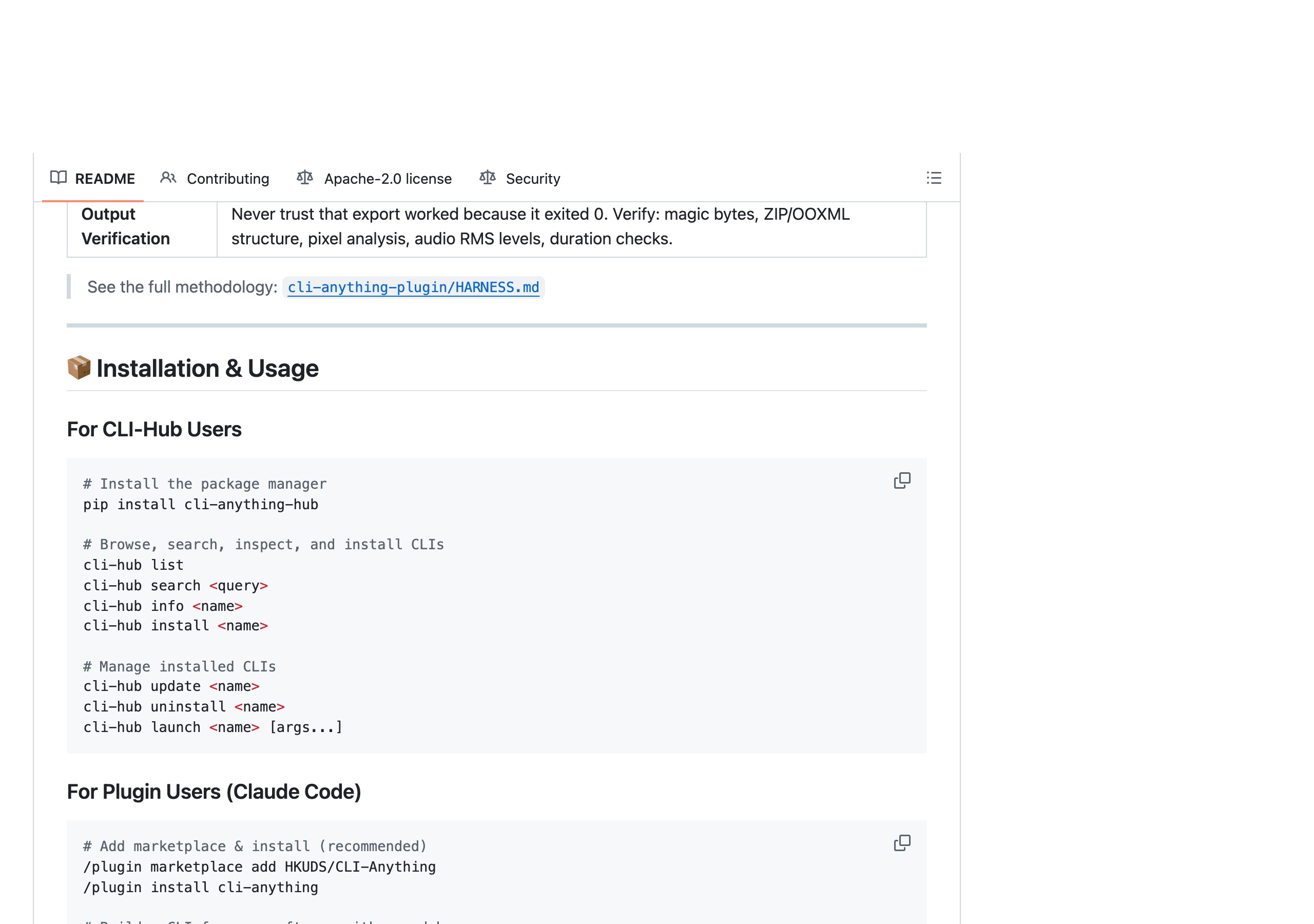Click the '# Install the package manager' comment
The height and width of the screenshot is (924, 1314).
pyautogui.click(x=205, y=484)
